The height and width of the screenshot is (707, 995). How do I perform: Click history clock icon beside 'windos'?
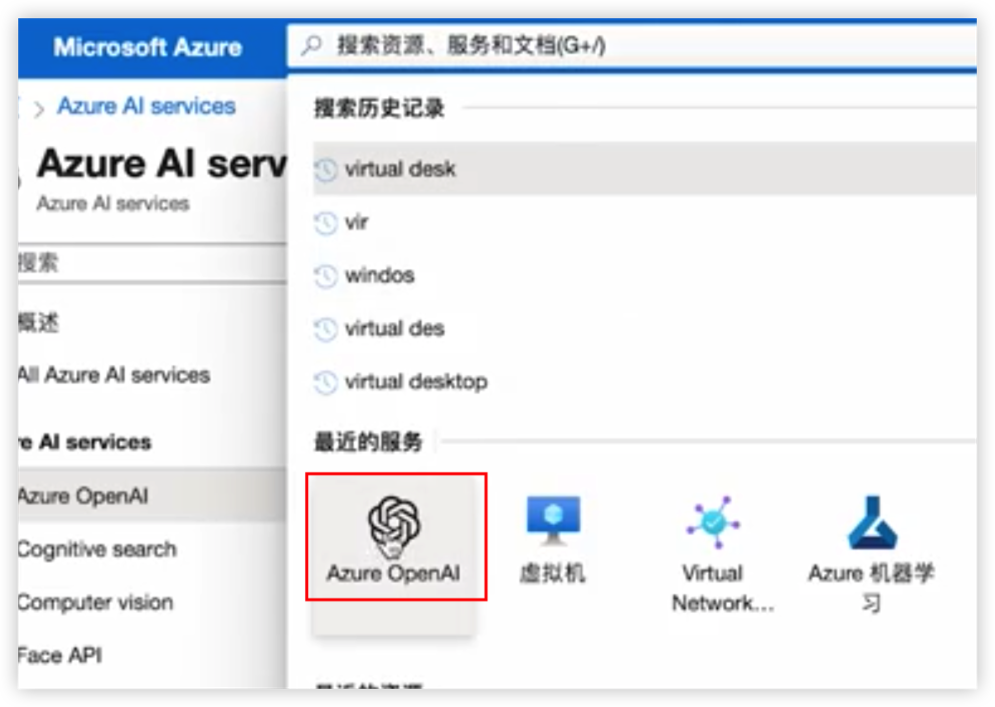pos(326,276)
